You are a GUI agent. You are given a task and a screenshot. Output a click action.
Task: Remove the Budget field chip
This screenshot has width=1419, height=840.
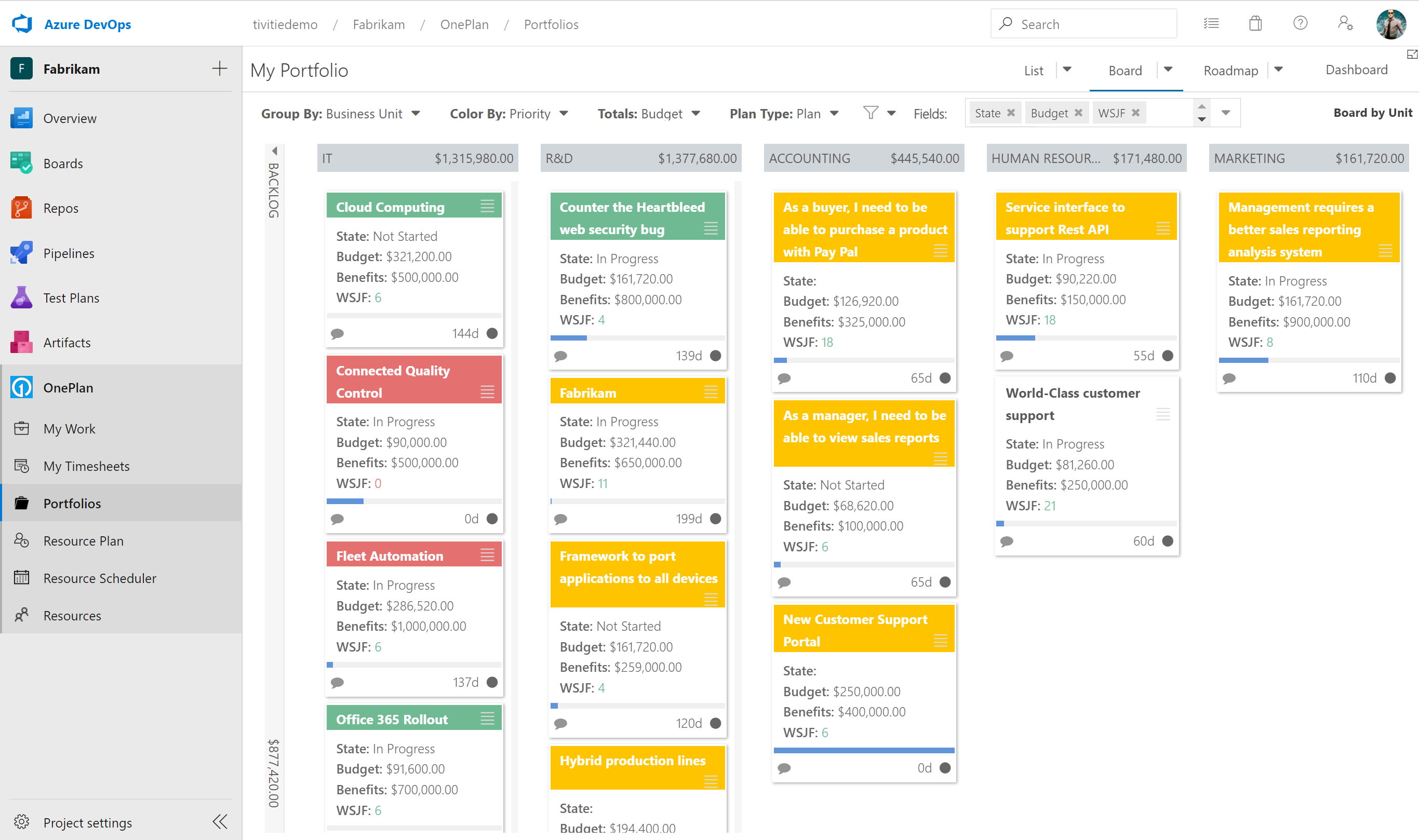click(1079, 112)
